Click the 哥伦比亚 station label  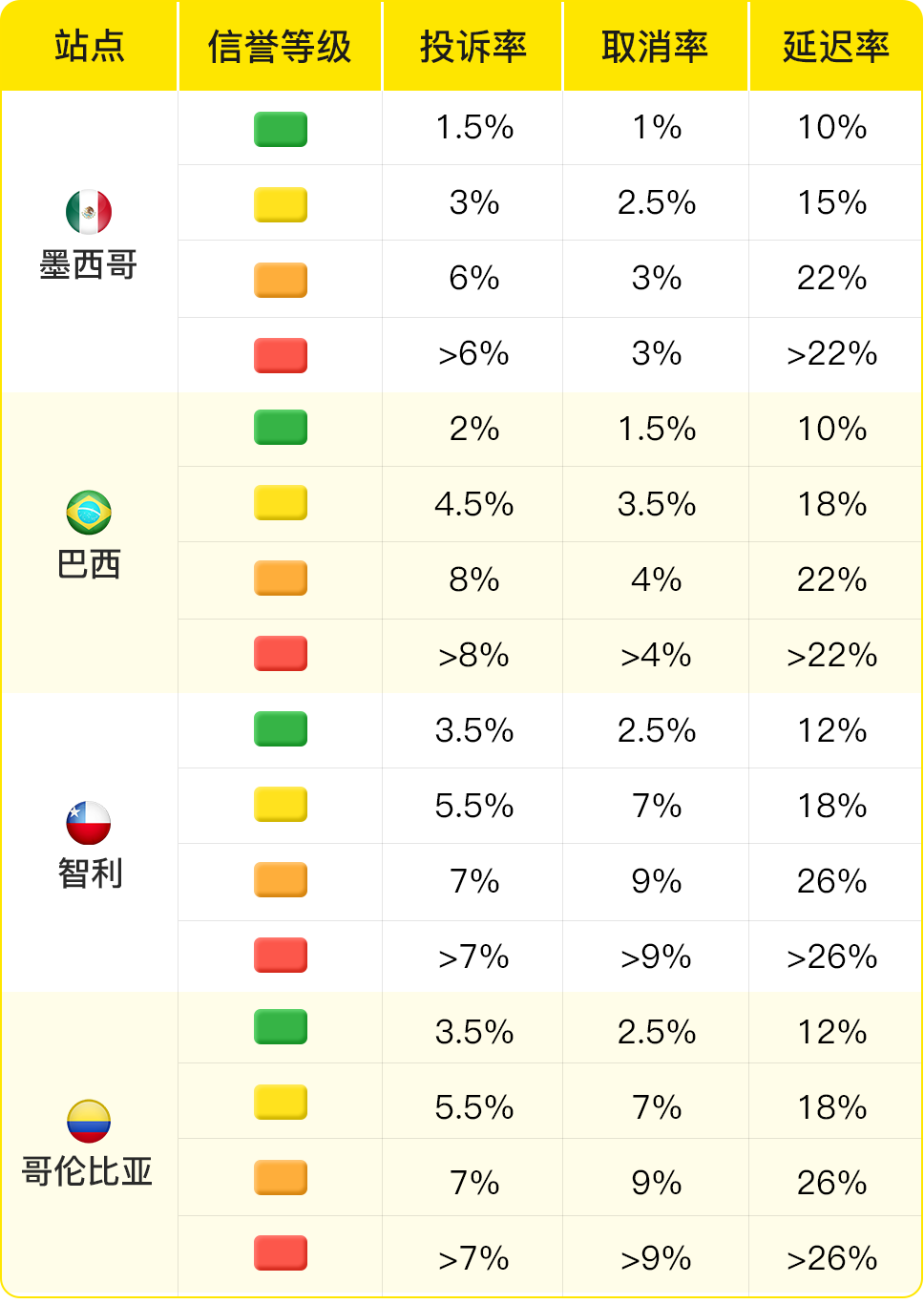[x=88, y=1171]
